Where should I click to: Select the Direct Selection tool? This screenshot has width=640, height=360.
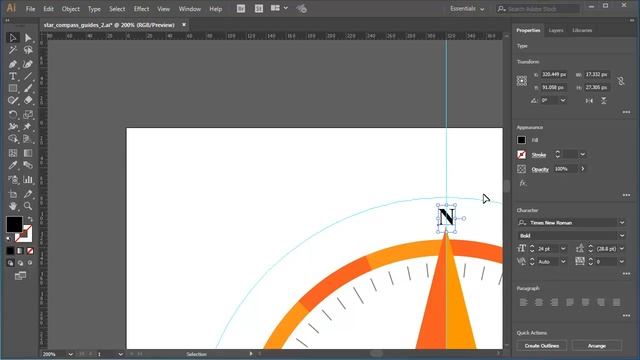tap(28, 38)
